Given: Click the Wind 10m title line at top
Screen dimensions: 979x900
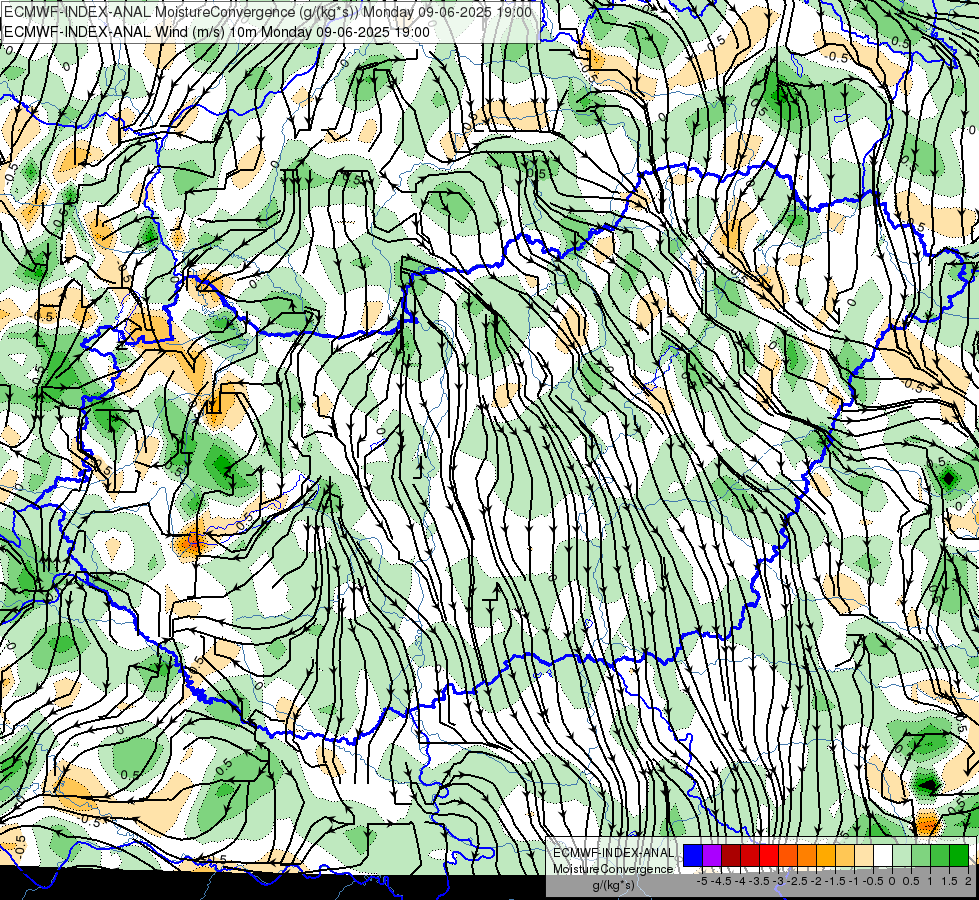Looking at the screenshot, I should (217, 32).
